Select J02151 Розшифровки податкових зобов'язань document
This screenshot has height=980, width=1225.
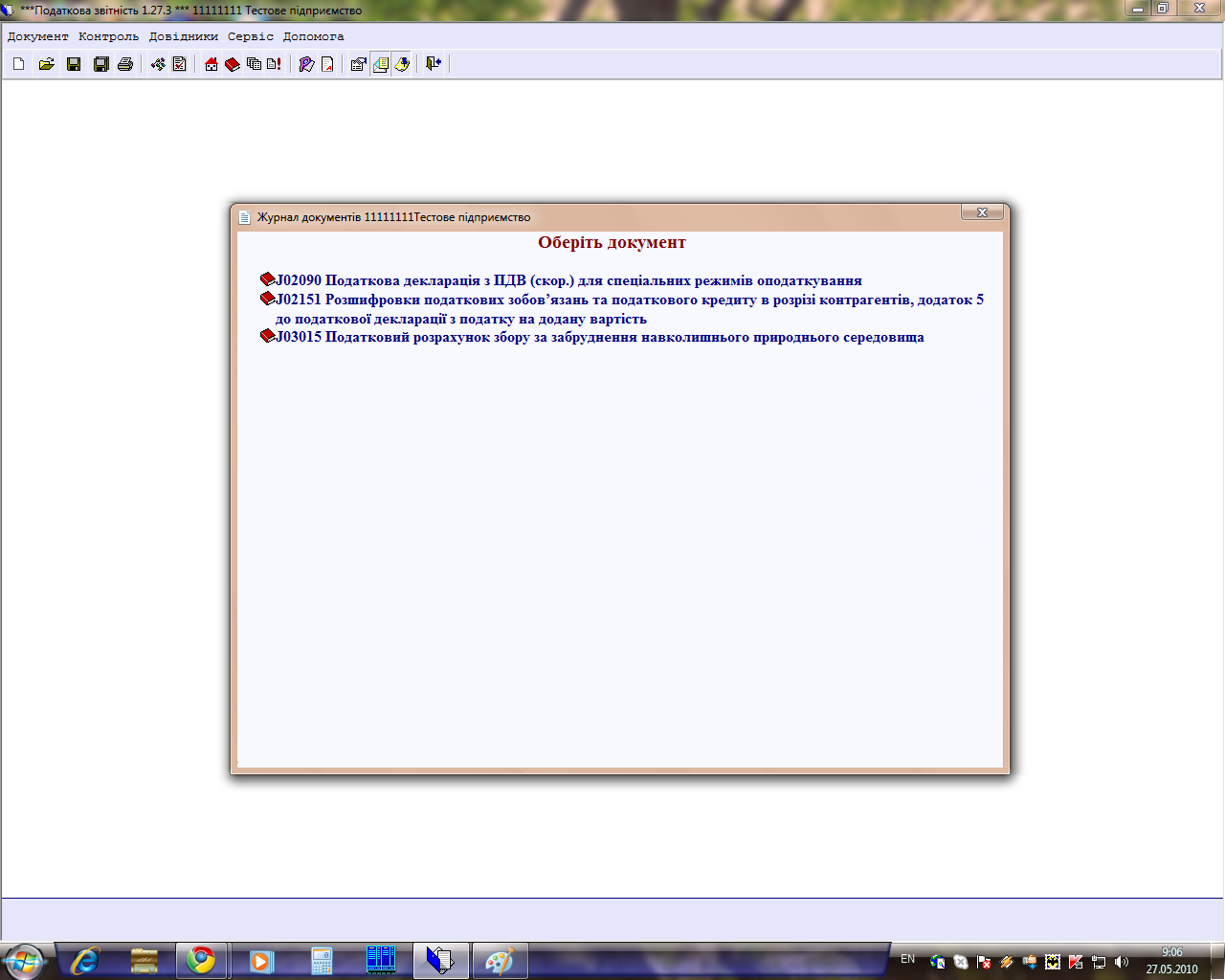point(629,300)
